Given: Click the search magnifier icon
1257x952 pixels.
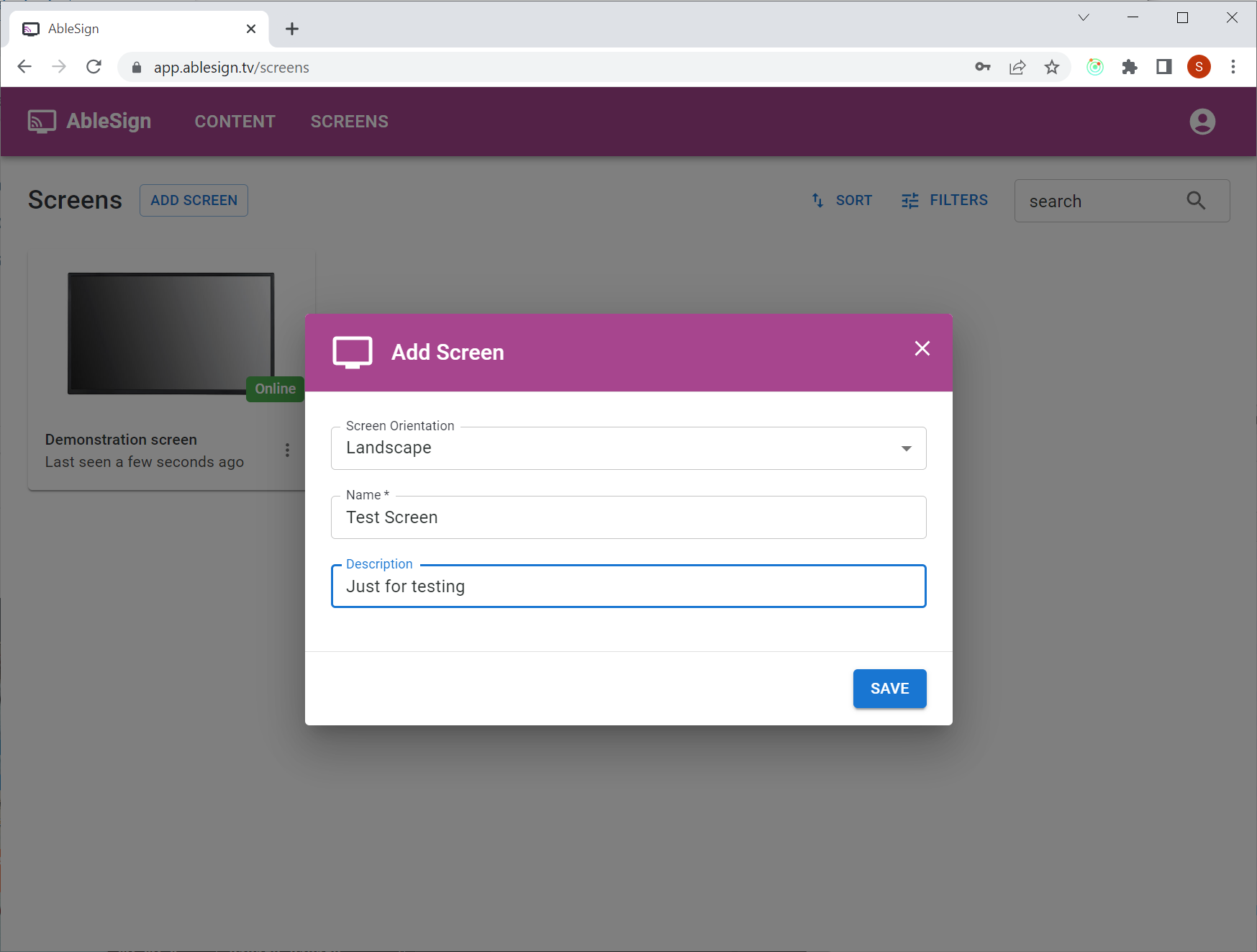Looking at the screenshot, I should coord(1196,201).
